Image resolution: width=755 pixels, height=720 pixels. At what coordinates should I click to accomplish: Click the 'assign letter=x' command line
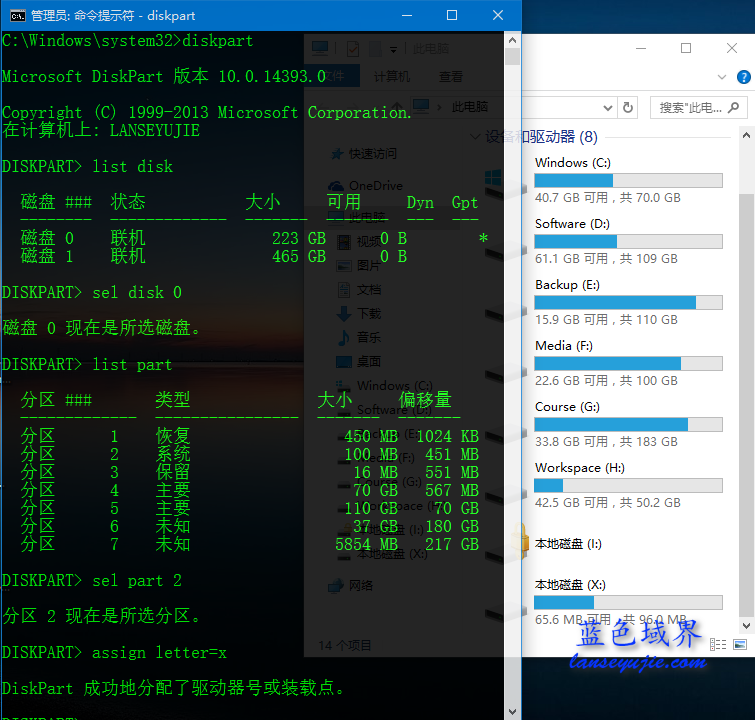[x=114, y=653]
